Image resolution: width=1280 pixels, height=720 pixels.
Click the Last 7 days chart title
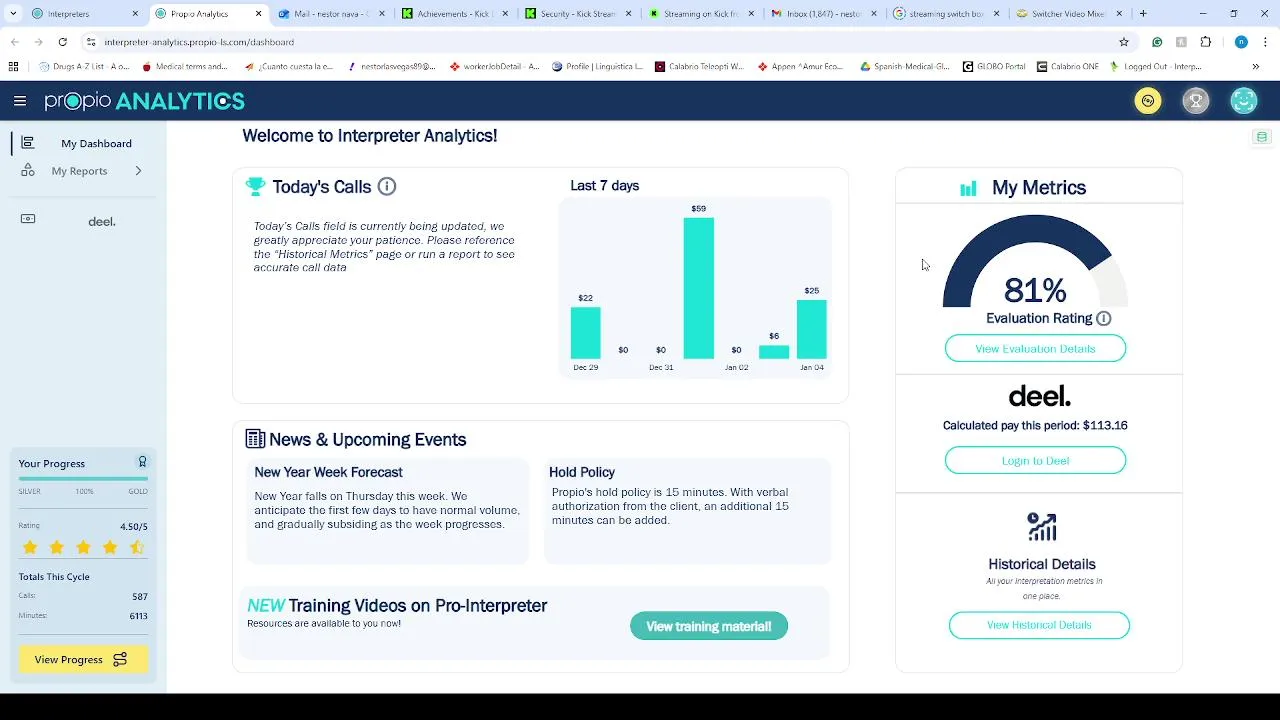tap(604, 186)
